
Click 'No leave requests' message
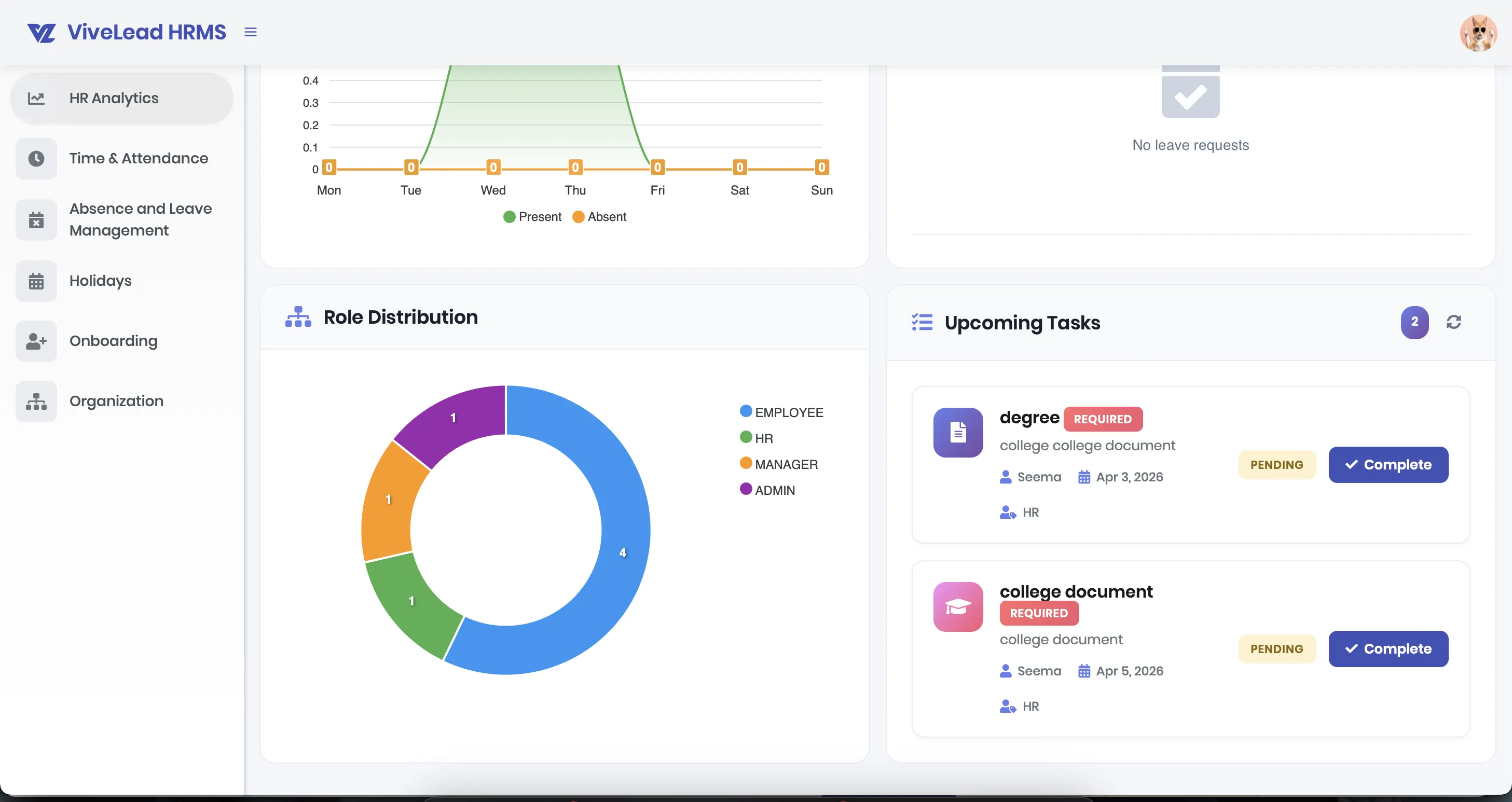point(1190,145)
